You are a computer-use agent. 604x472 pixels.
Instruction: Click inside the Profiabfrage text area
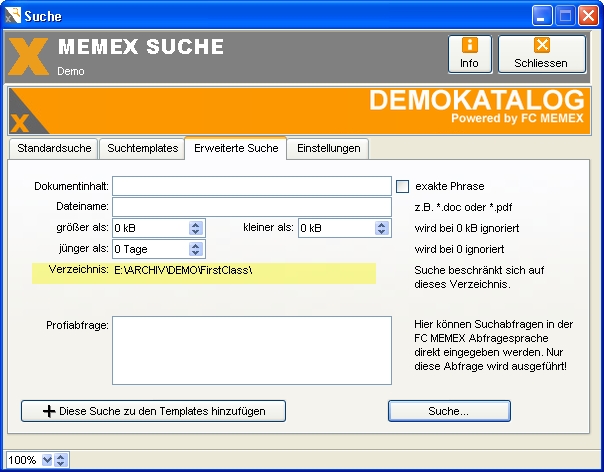point(251,350)
